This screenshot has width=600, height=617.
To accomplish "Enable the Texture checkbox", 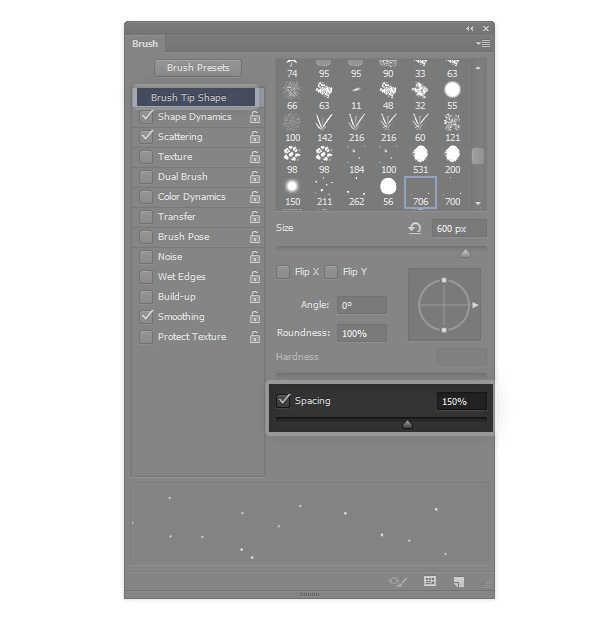I will pos(146,157).
